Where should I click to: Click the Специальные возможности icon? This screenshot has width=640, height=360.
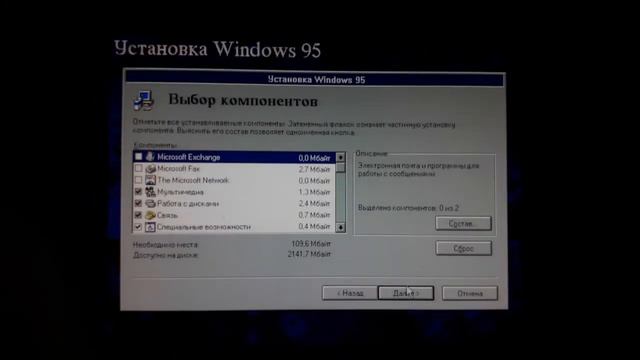point(150,227)
